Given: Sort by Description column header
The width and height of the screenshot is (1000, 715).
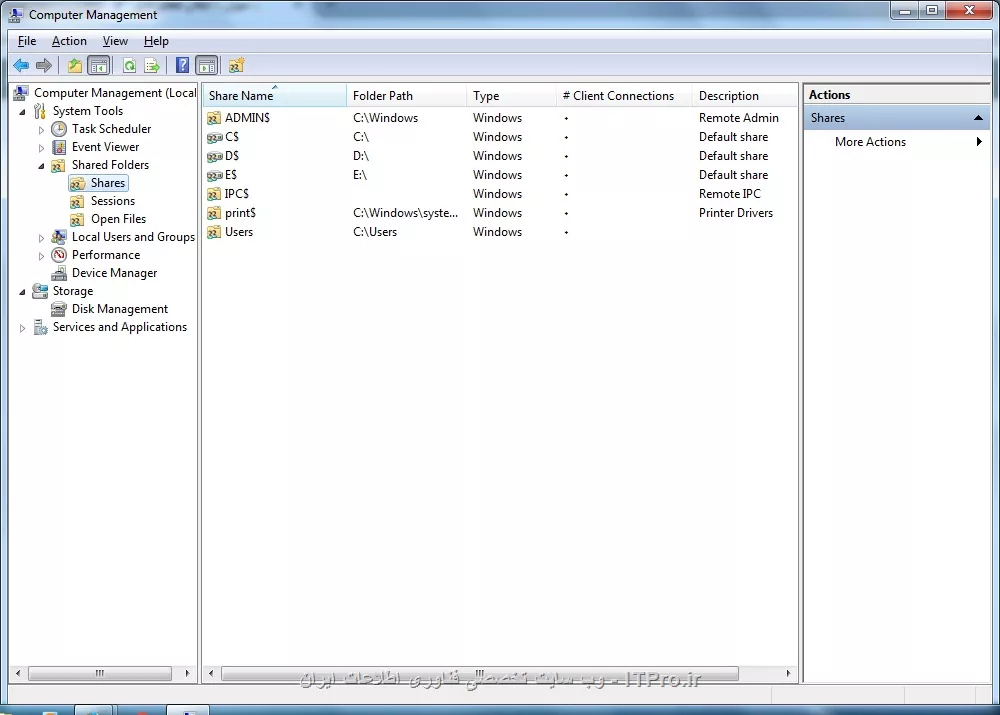Looking at the screenshot, I should click(744, 96).
